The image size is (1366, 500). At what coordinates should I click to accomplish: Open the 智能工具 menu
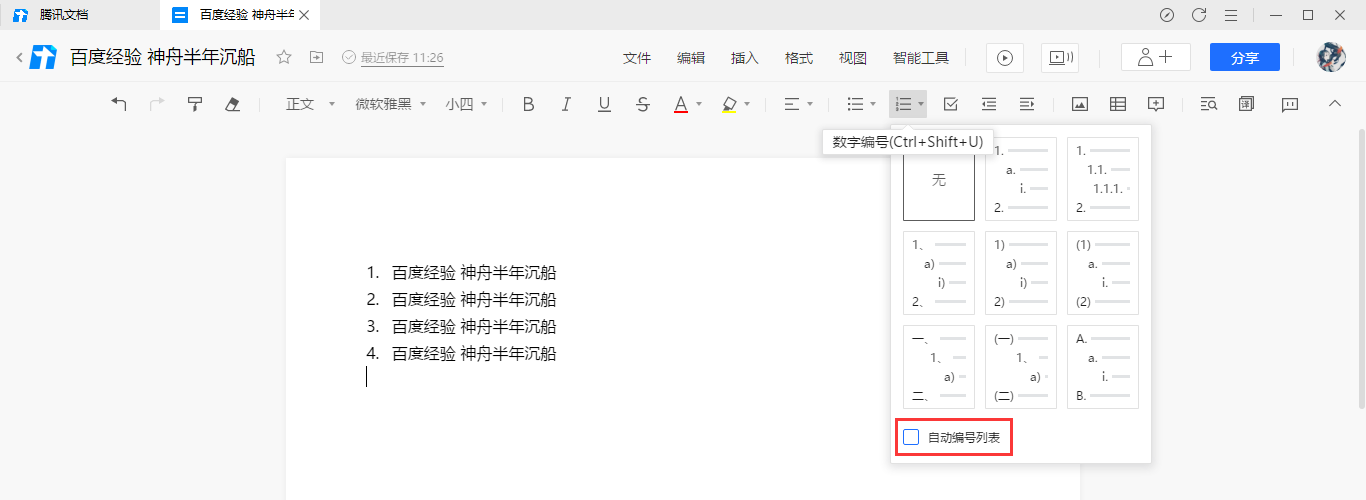point(920,58)
